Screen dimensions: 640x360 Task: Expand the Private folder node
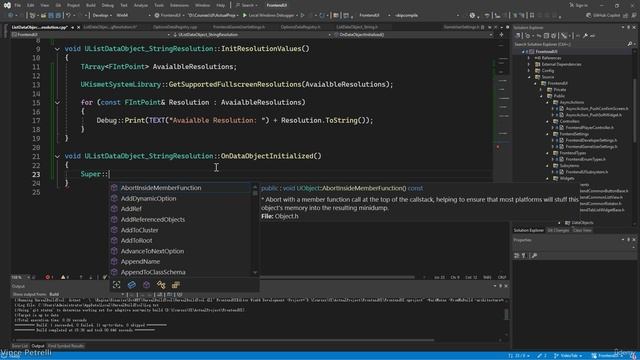(541, 90)
